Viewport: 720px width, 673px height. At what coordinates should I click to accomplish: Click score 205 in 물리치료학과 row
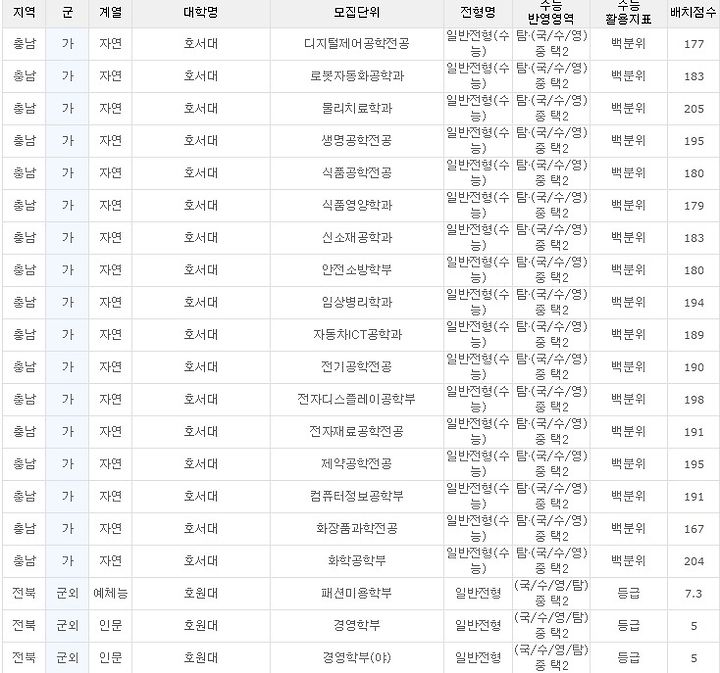[693, 109]
